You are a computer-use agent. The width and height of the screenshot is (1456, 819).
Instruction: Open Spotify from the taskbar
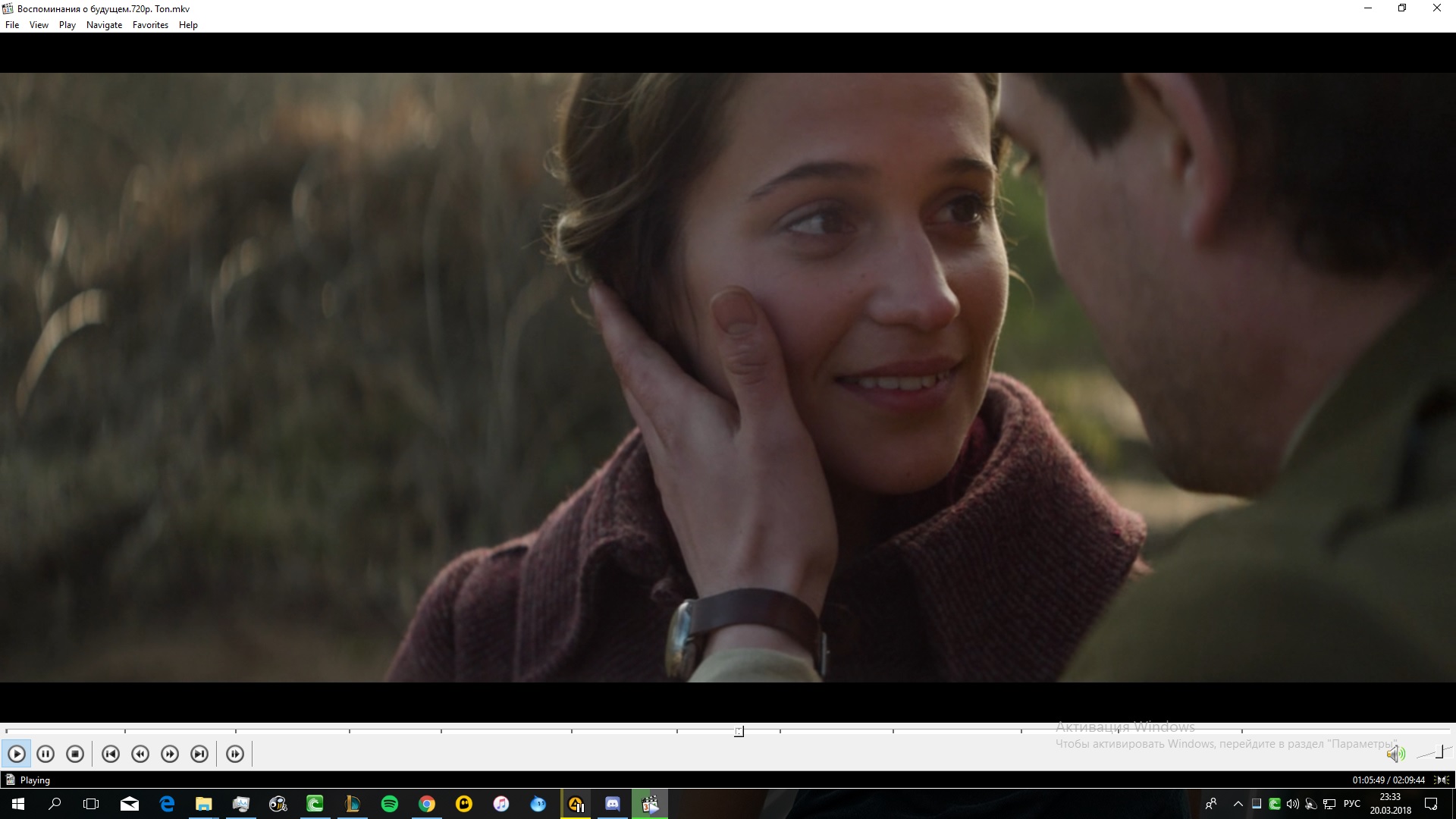(389, 804)
